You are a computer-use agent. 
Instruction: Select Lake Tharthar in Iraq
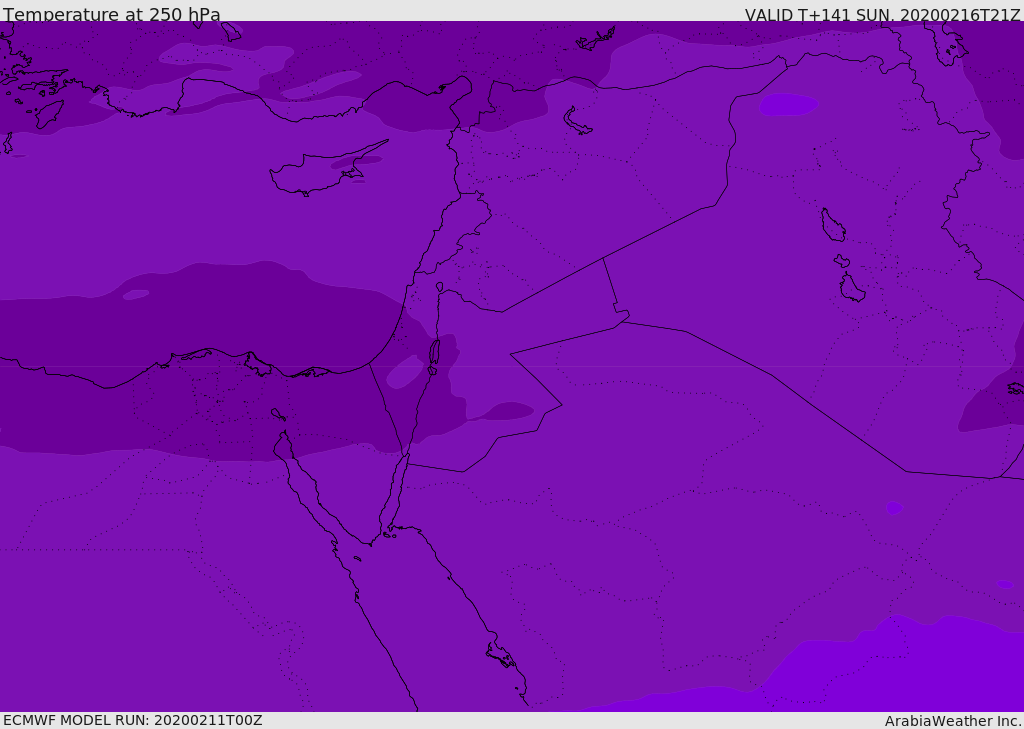click(832, 225)
